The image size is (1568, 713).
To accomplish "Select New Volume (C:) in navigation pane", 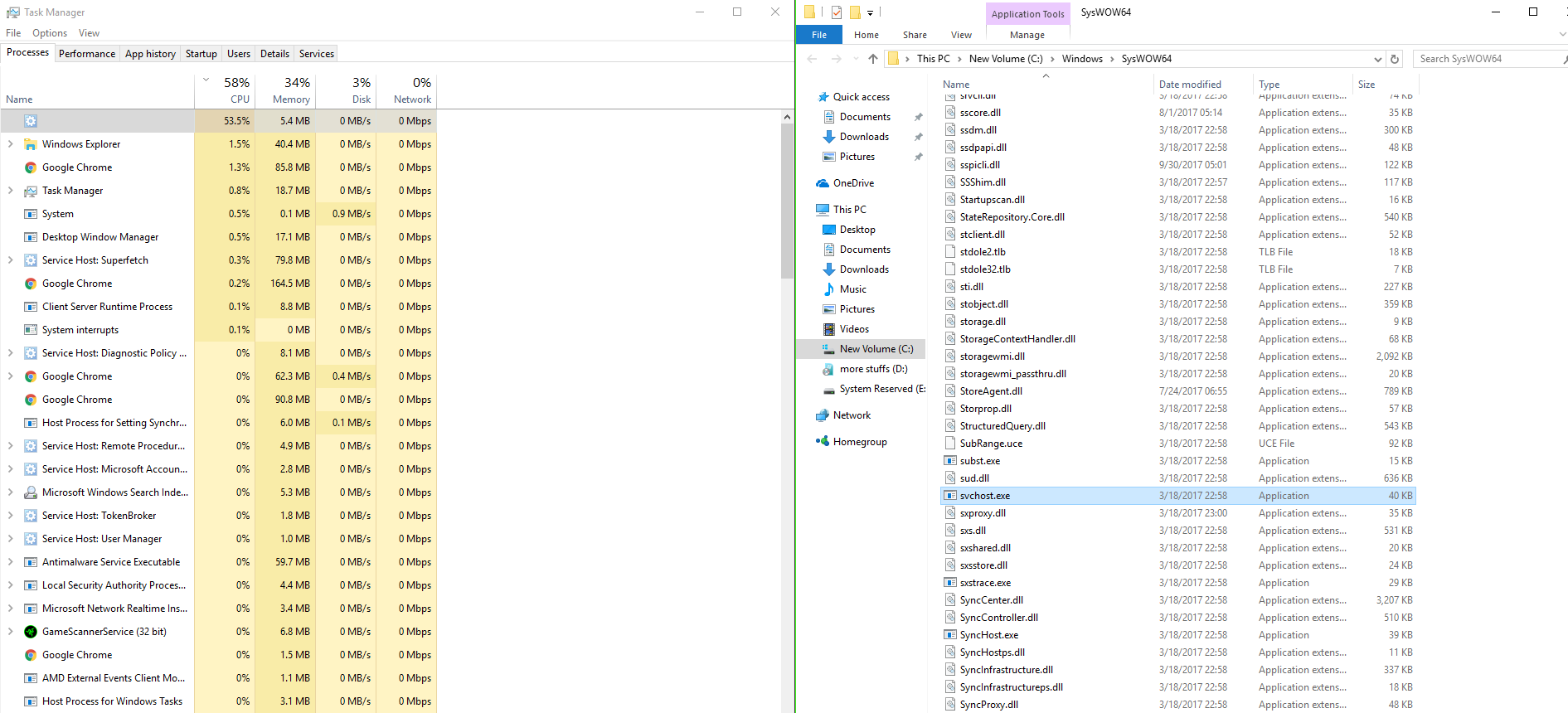I will pyautogui.click(x=860, y=349).
